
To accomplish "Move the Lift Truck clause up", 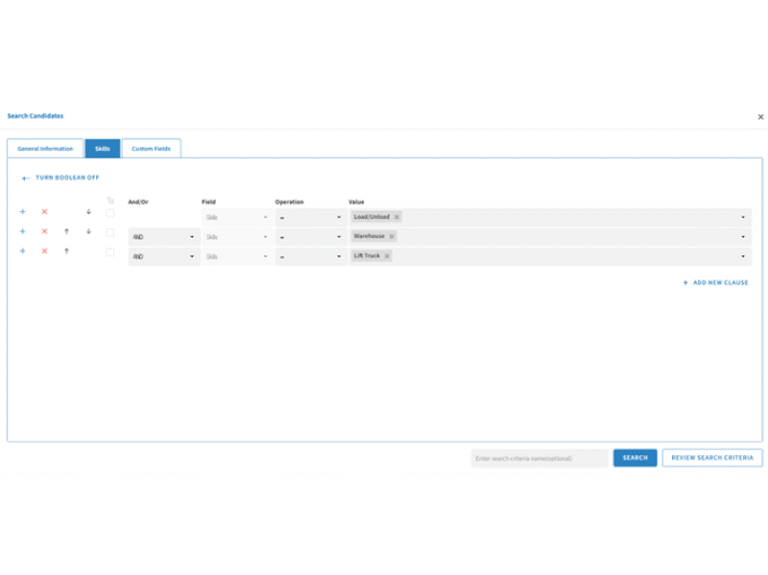I will point(67,251).
